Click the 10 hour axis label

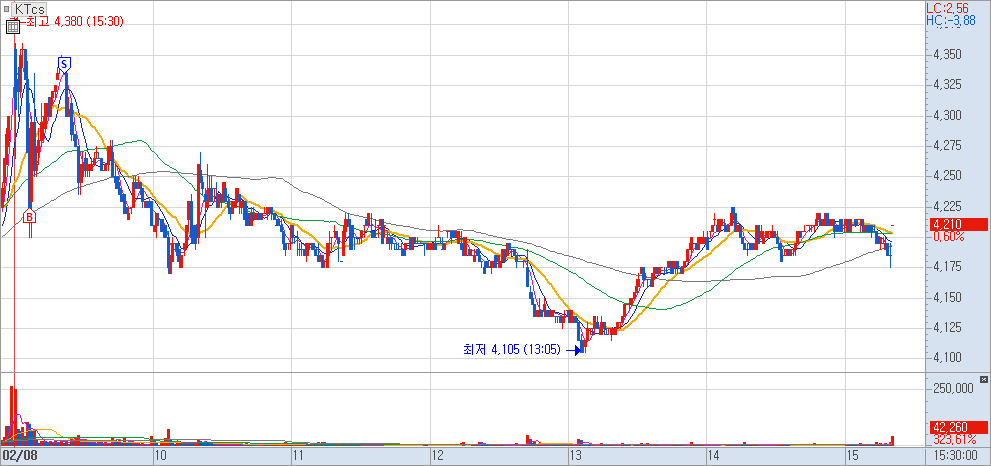pos(160,455)
